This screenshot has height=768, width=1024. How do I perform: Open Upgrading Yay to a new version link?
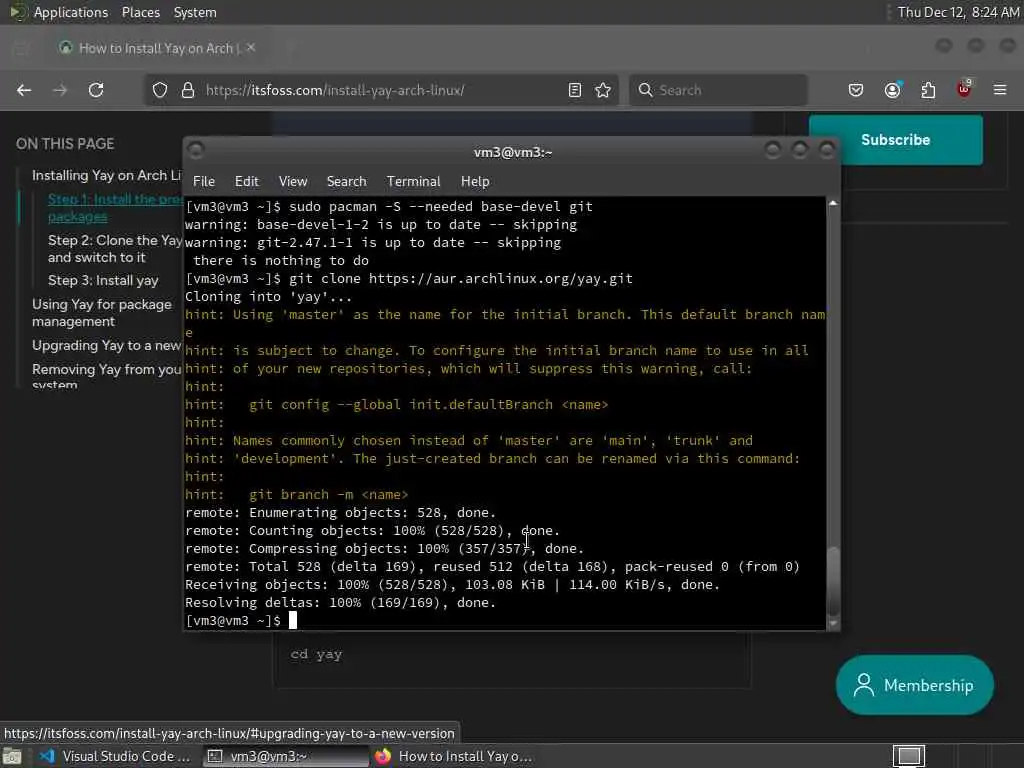[x=106, y=345]
